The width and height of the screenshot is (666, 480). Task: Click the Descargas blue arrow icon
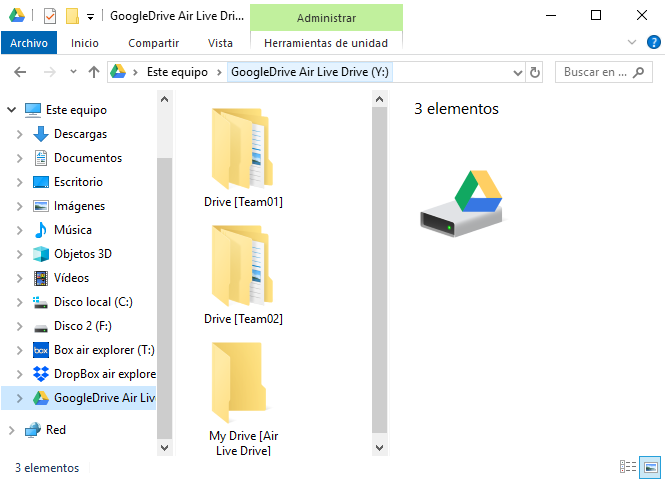click(41, 134)
